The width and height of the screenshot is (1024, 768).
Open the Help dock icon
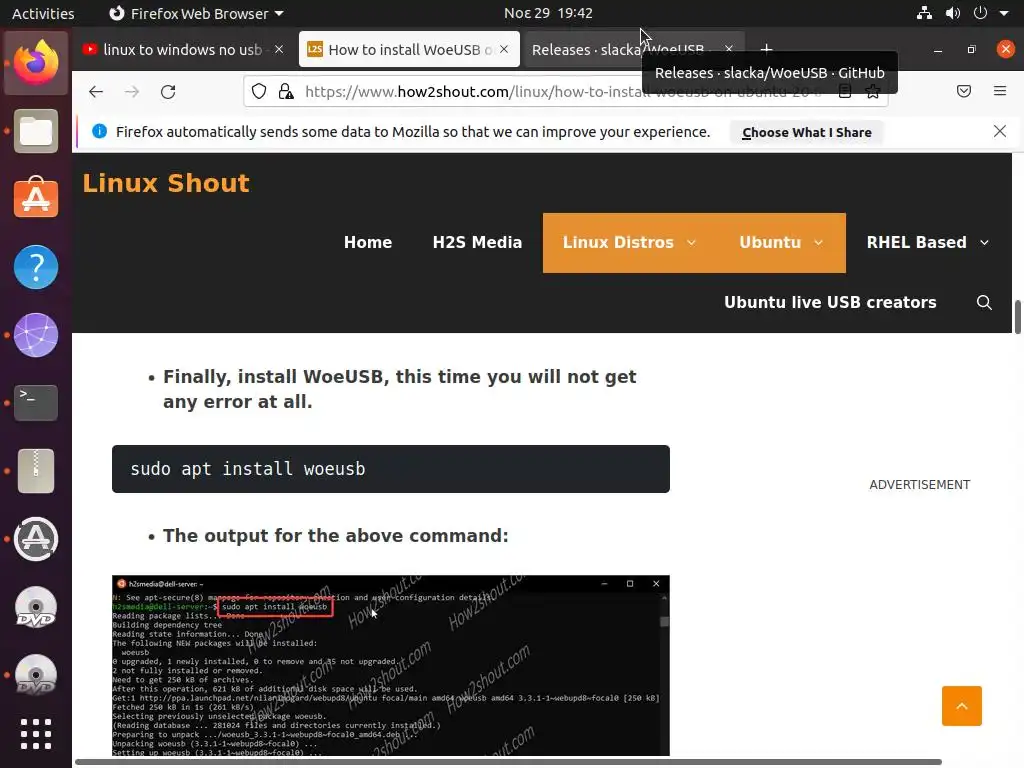pyautogui.click(x=36, y=266)
